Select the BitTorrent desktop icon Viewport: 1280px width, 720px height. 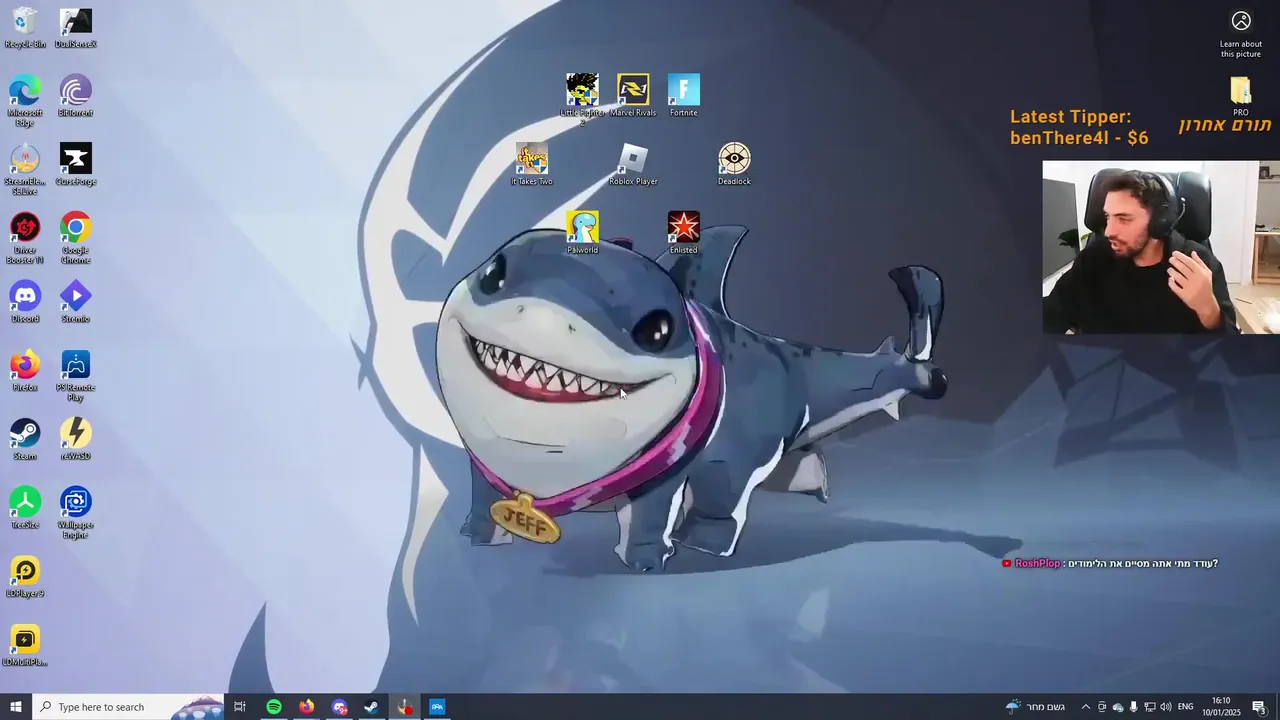76,97
